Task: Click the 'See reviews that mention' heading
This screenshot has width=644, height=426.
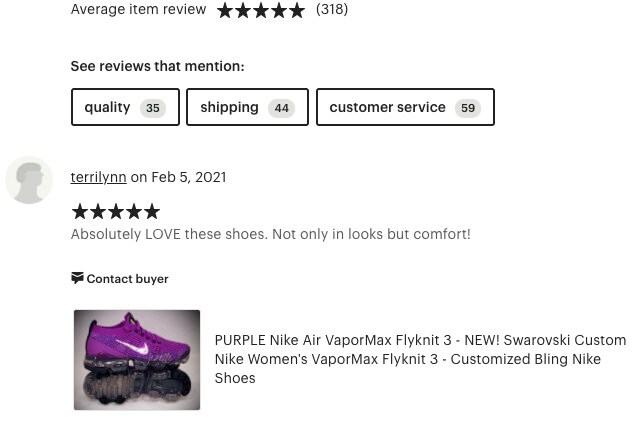Action: pyautogui.click(x=157, y=66)
